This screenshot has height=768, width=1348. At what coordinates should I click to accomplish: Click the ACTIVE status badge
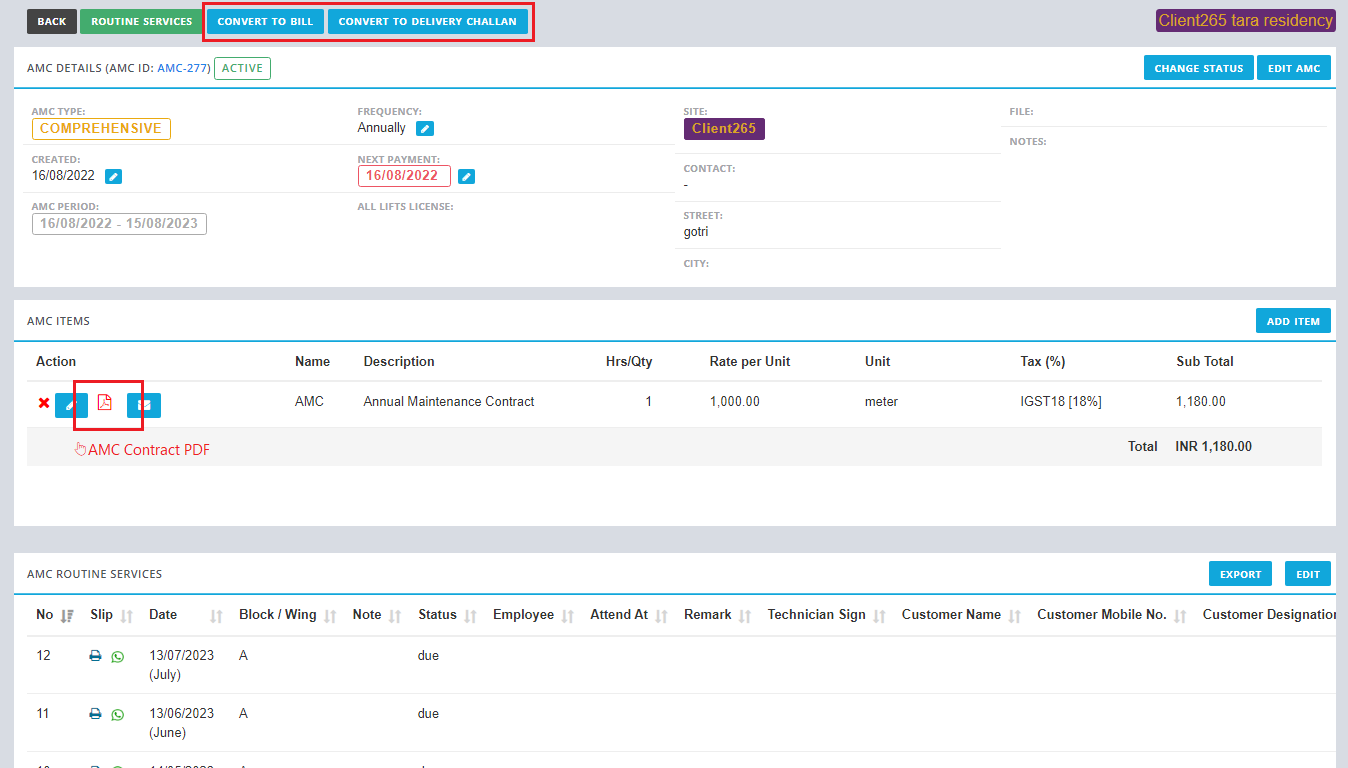(x=242, y=68)
